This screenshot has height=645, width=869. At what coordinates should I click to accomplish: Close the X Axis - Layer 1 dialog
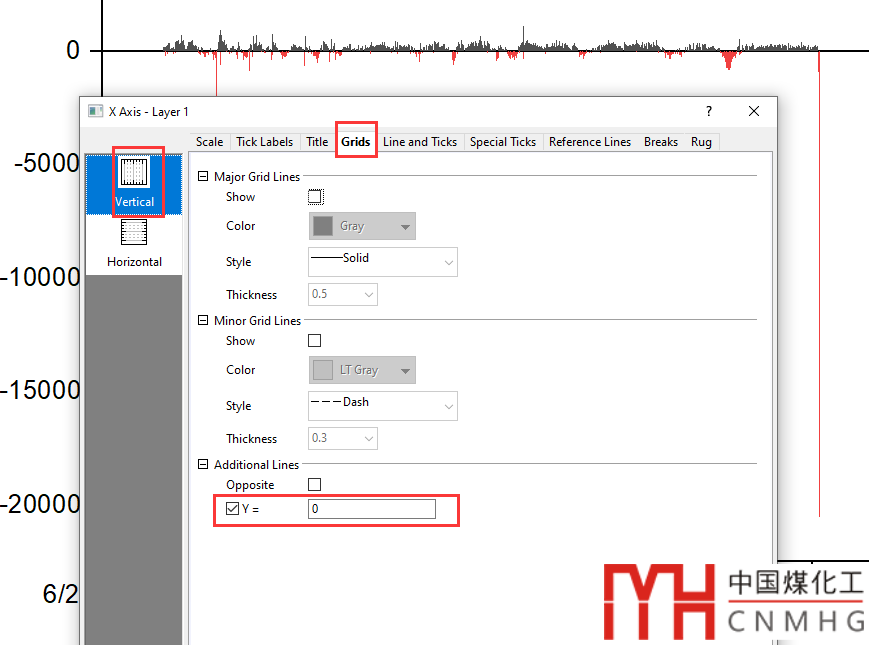pos(754,111)
